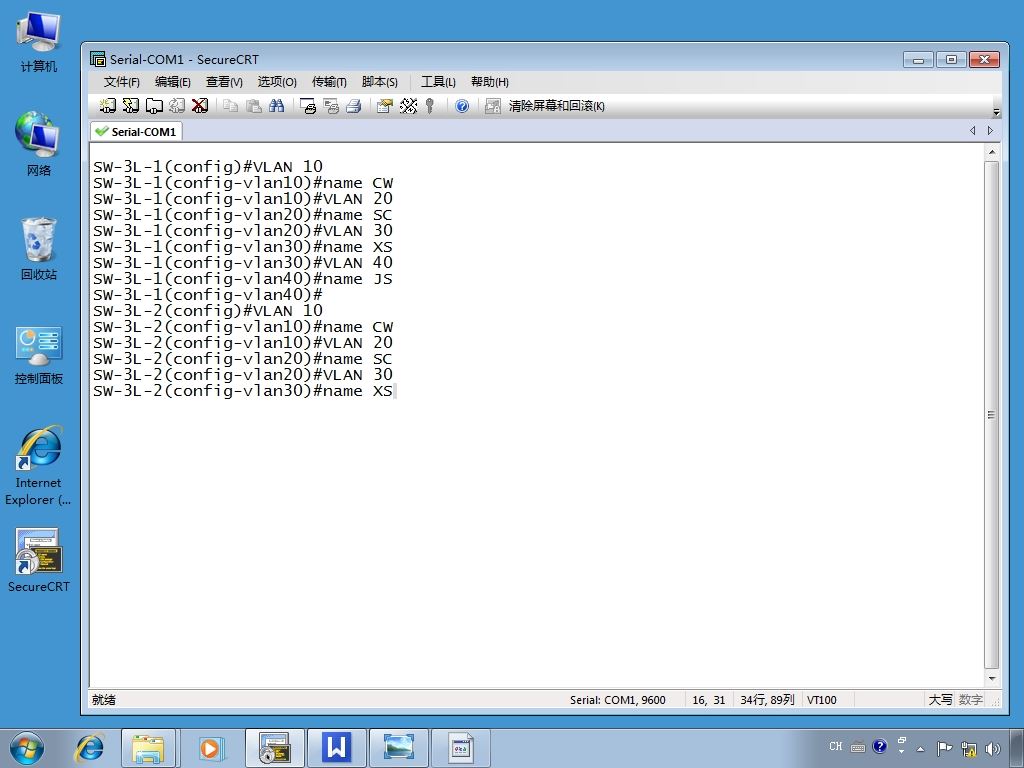Click Internet Explorer taskbar icon
This screenshot has width=1024, height=768.
tap(89, 748)
